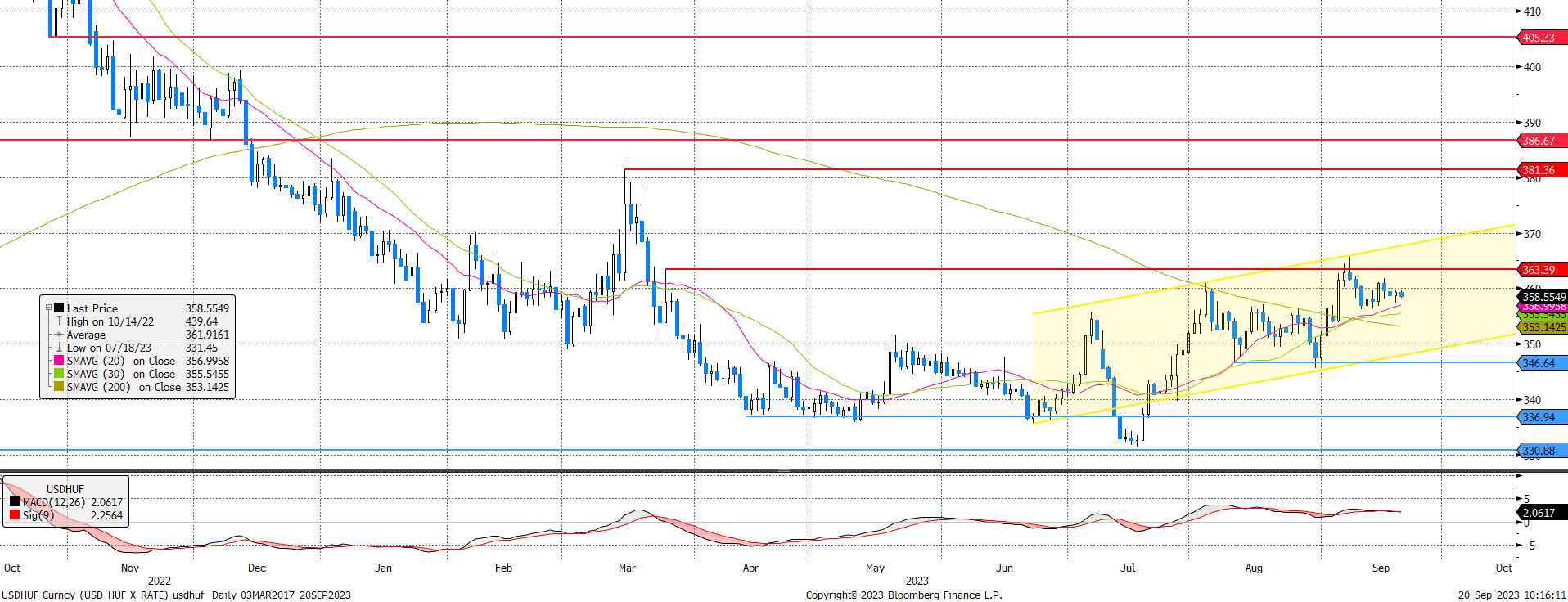
Task: Click the red 363.39 price level flag
Action: tap(1542, 270)
